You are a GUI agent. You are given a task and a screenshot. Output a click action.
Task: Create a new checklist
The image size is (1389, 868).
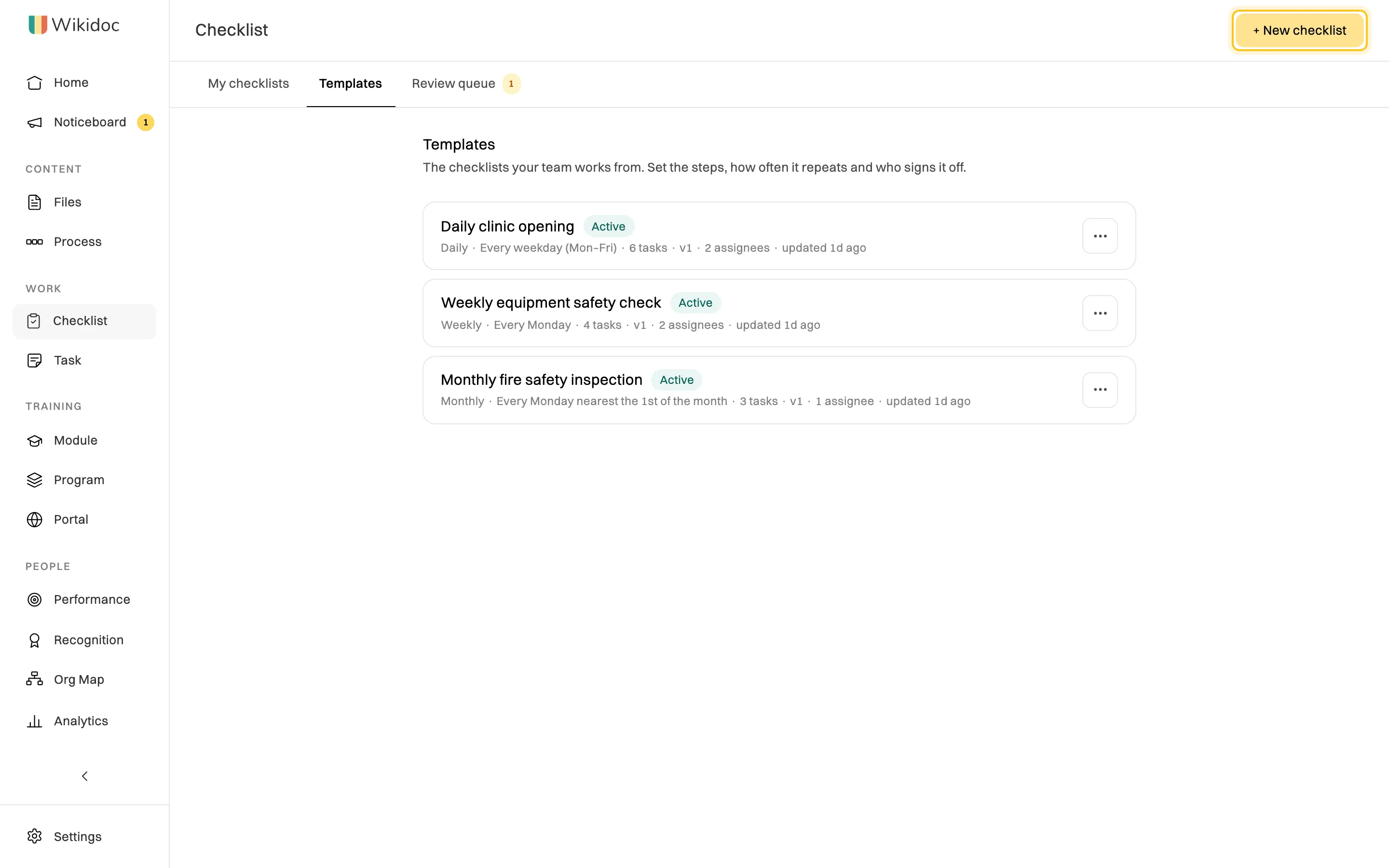pos(1299,30)
